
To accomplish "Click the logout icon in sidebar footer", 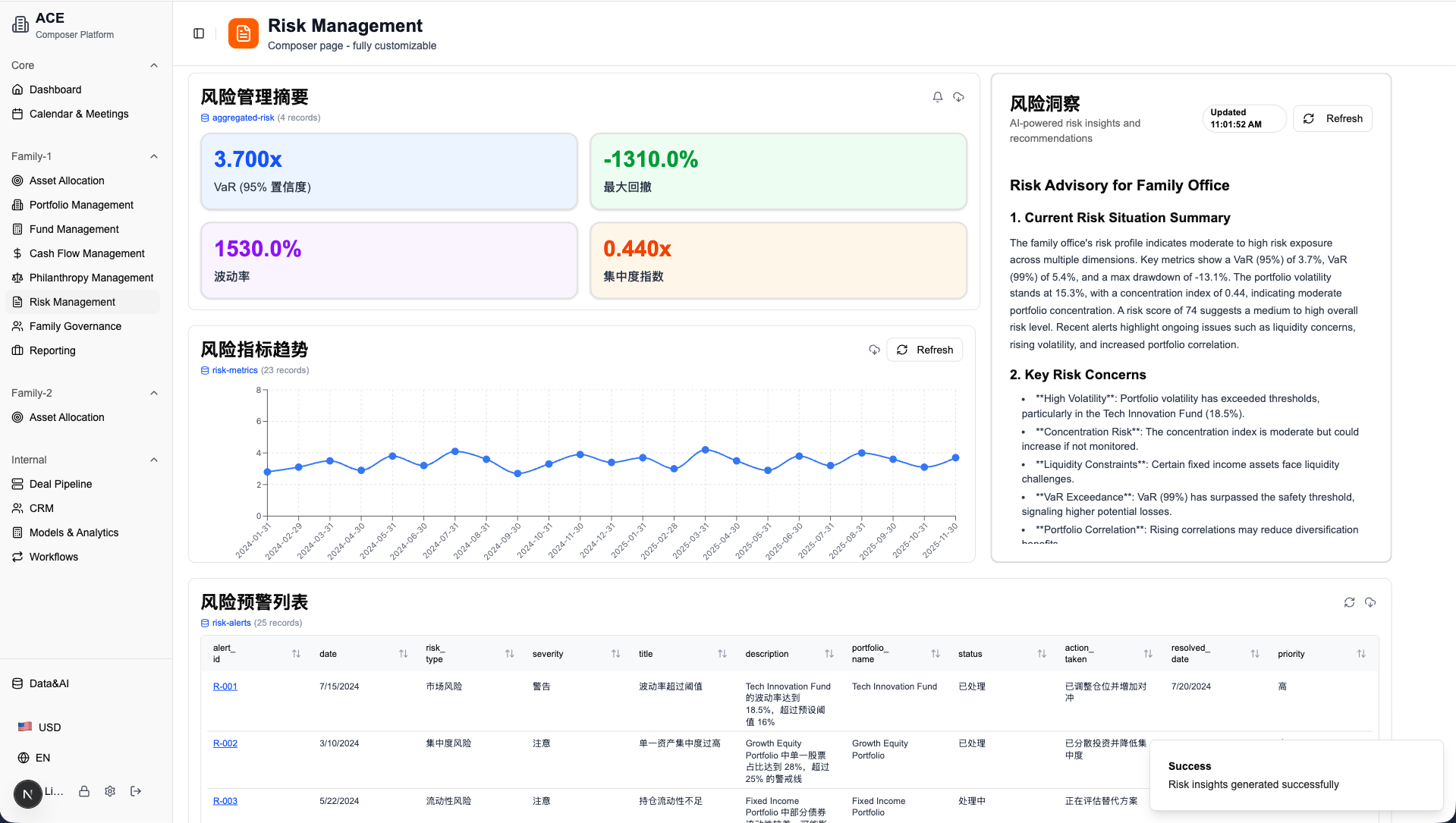I will 136,791.
